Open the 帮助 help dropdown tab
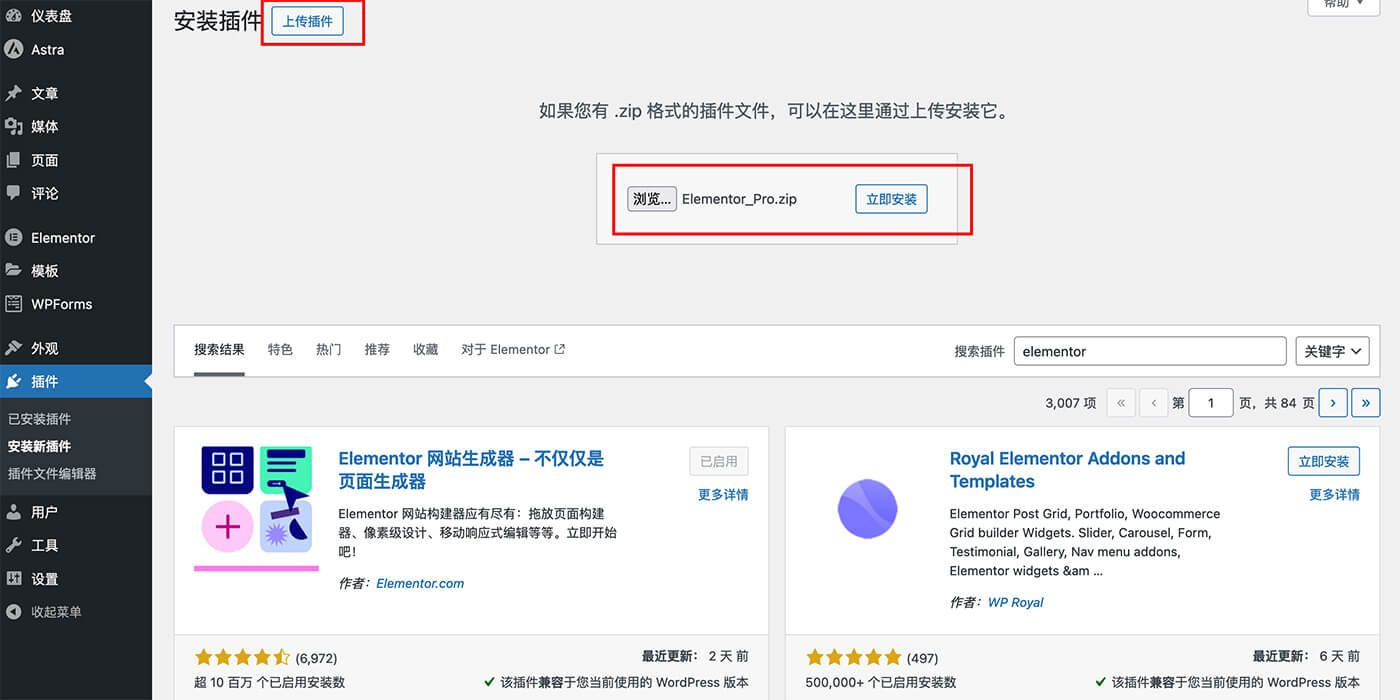This screenshot has width=1400, height=700. (1343, 5)
